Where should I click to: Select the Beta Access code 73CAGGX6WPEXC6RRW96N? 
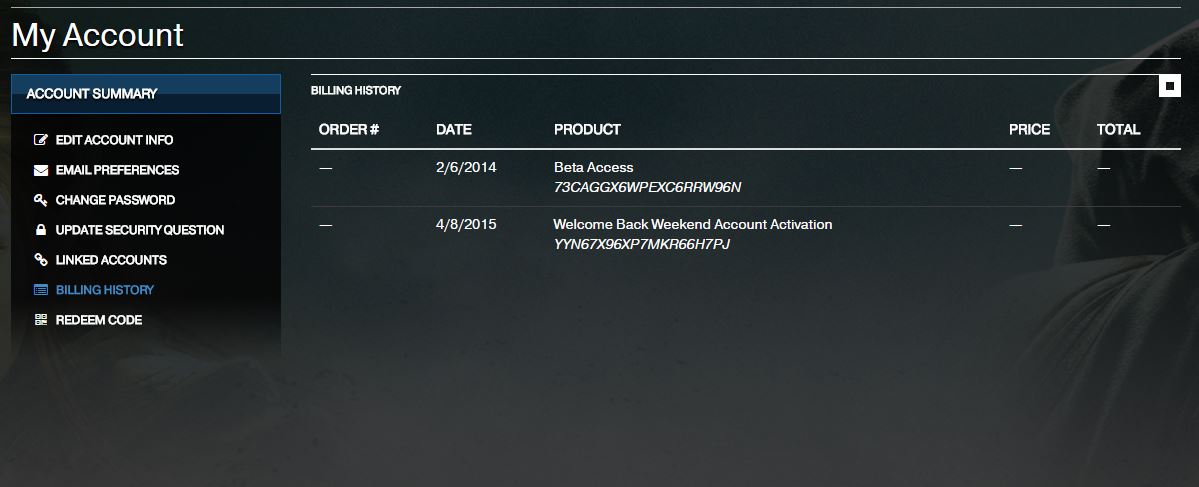point(647,187)
